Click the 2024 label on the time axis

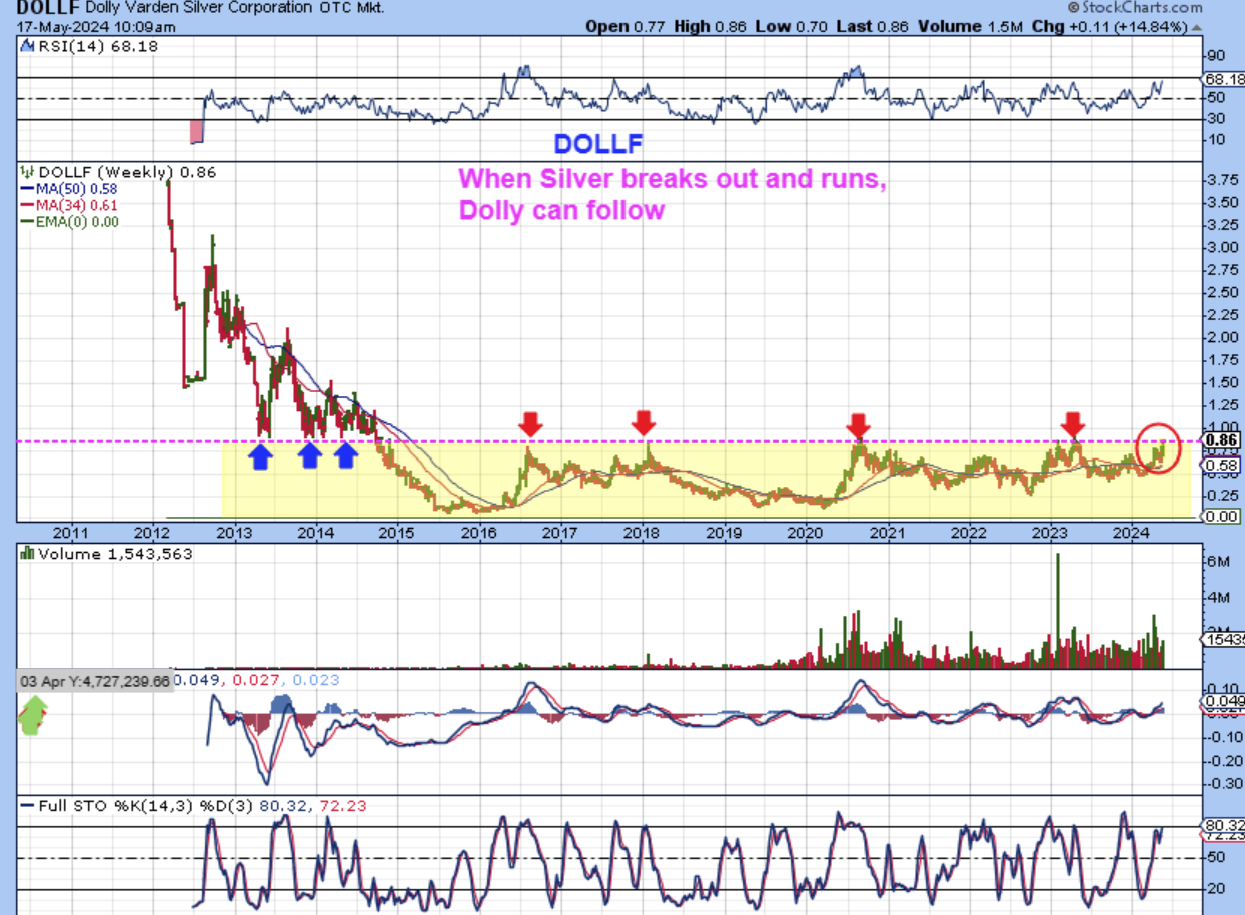click(1133, 532)
